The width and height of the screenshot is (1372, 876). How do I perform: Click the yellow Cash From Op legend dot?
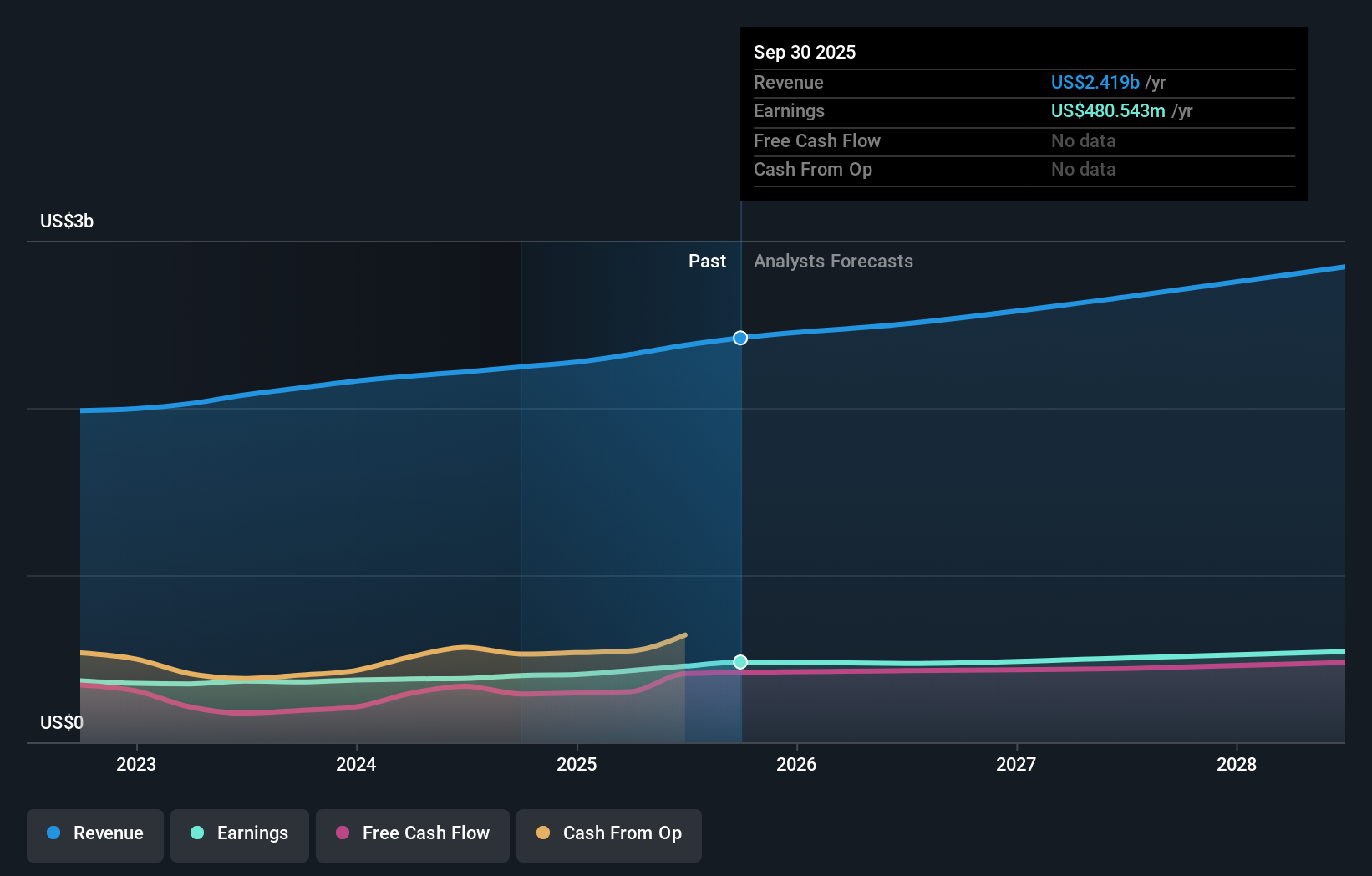[x=544, y=833]
